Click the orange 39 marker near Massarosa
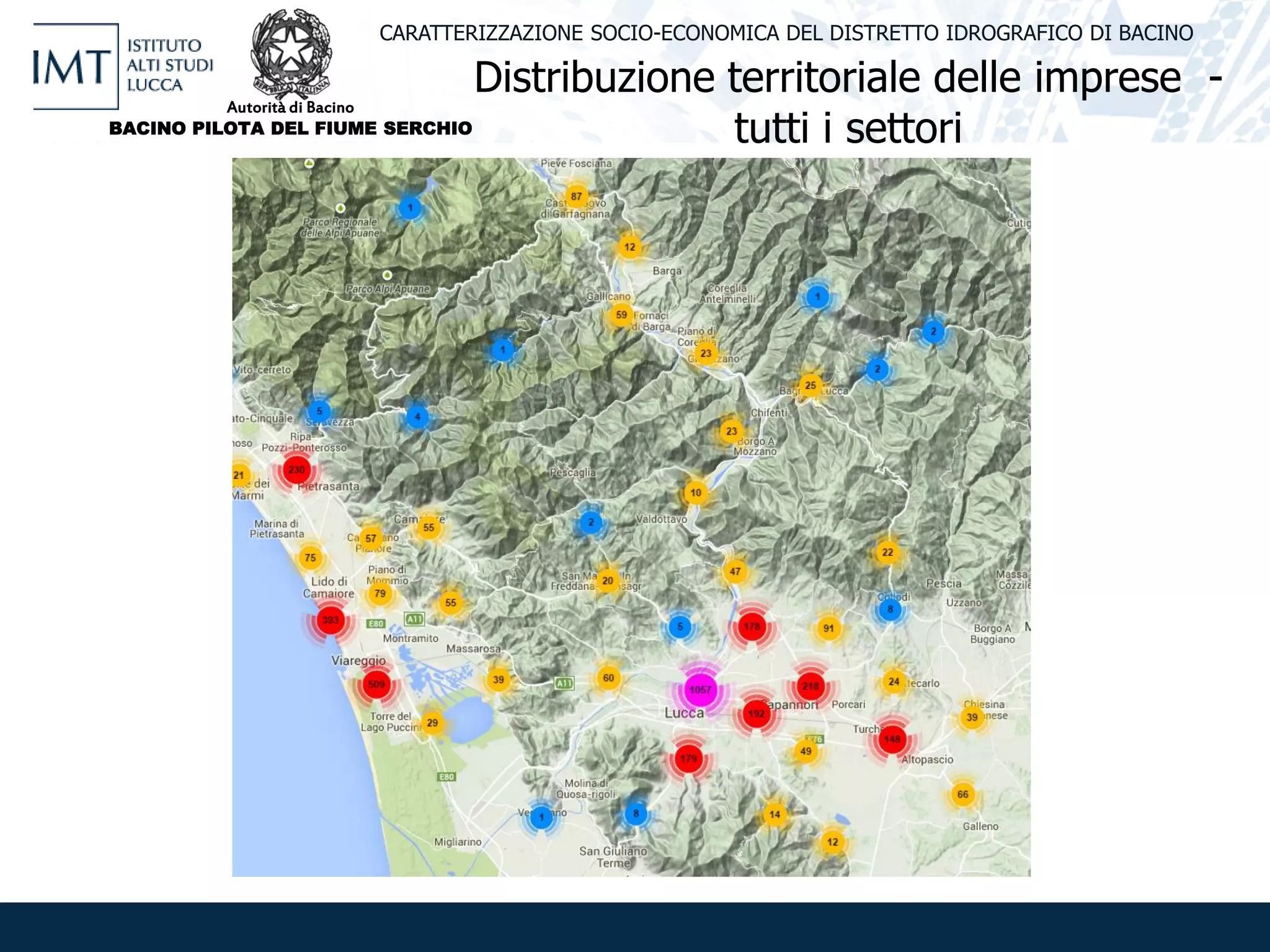 click(x=498, y=680)
